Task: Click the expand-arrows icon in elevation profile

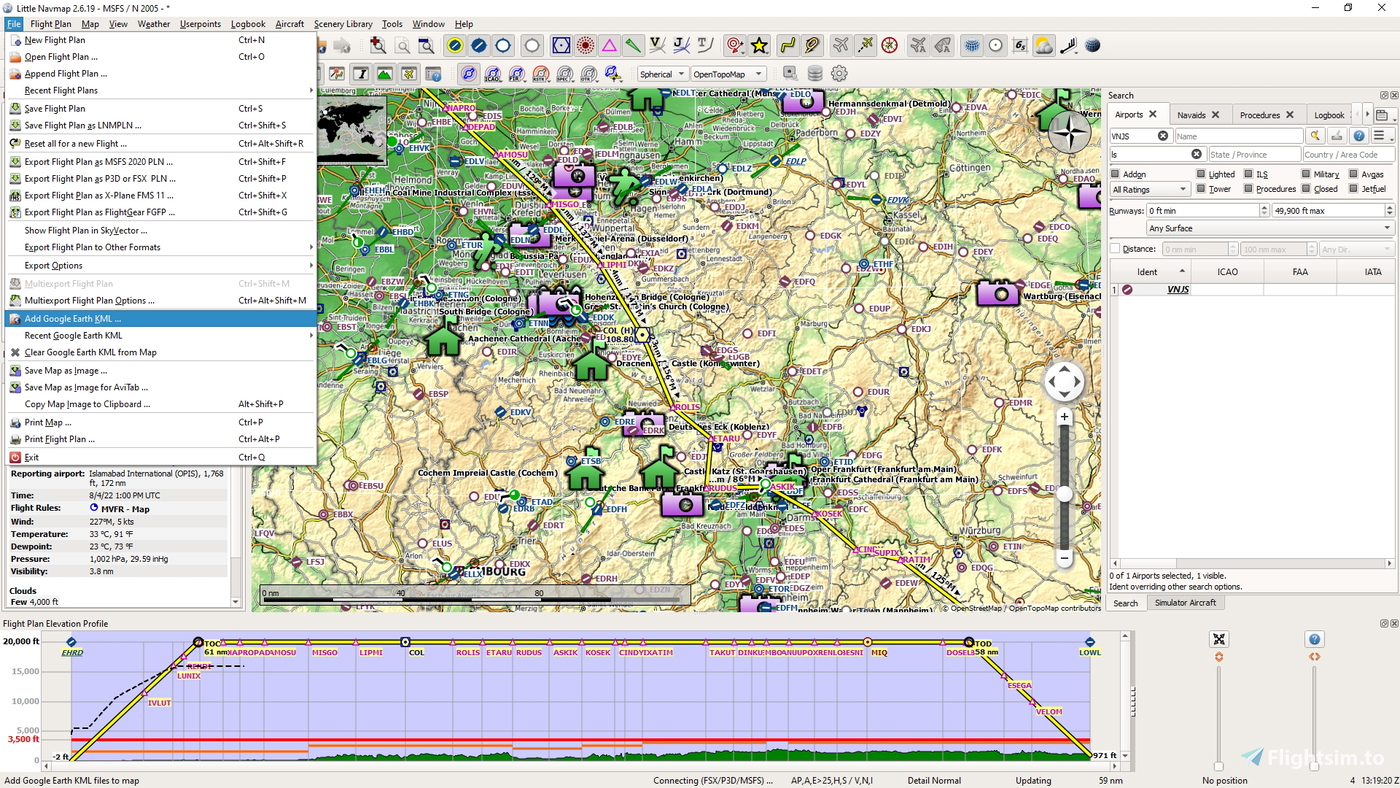Action: [1219, 639]
